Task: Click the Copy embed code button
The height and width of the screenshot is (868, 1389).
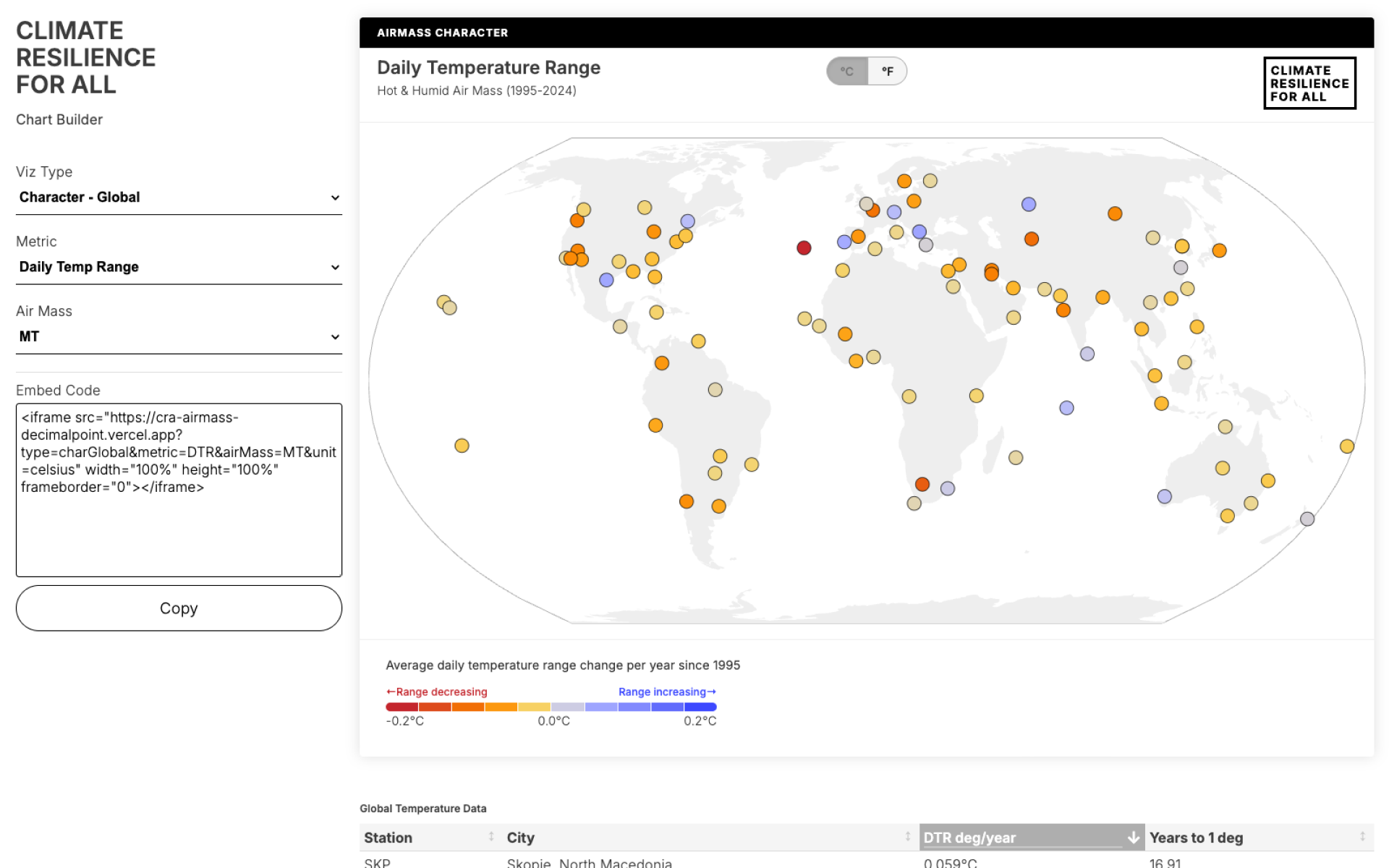Action: [179, 608]
